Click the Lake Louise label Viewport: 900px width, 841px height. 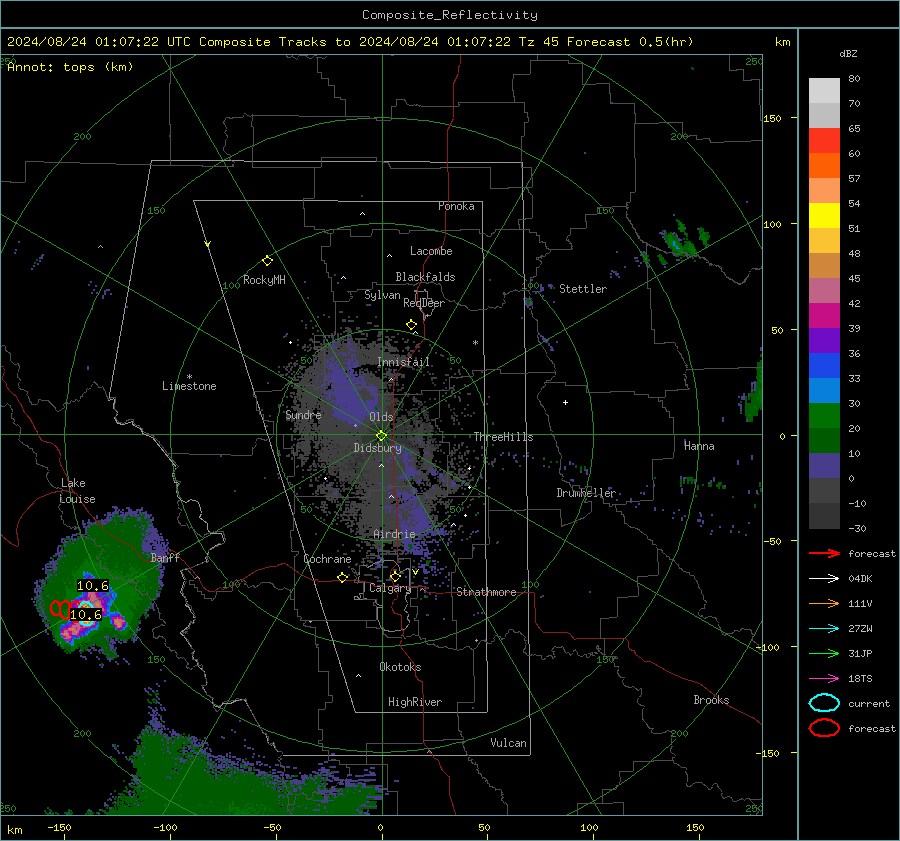click(77, 491)
